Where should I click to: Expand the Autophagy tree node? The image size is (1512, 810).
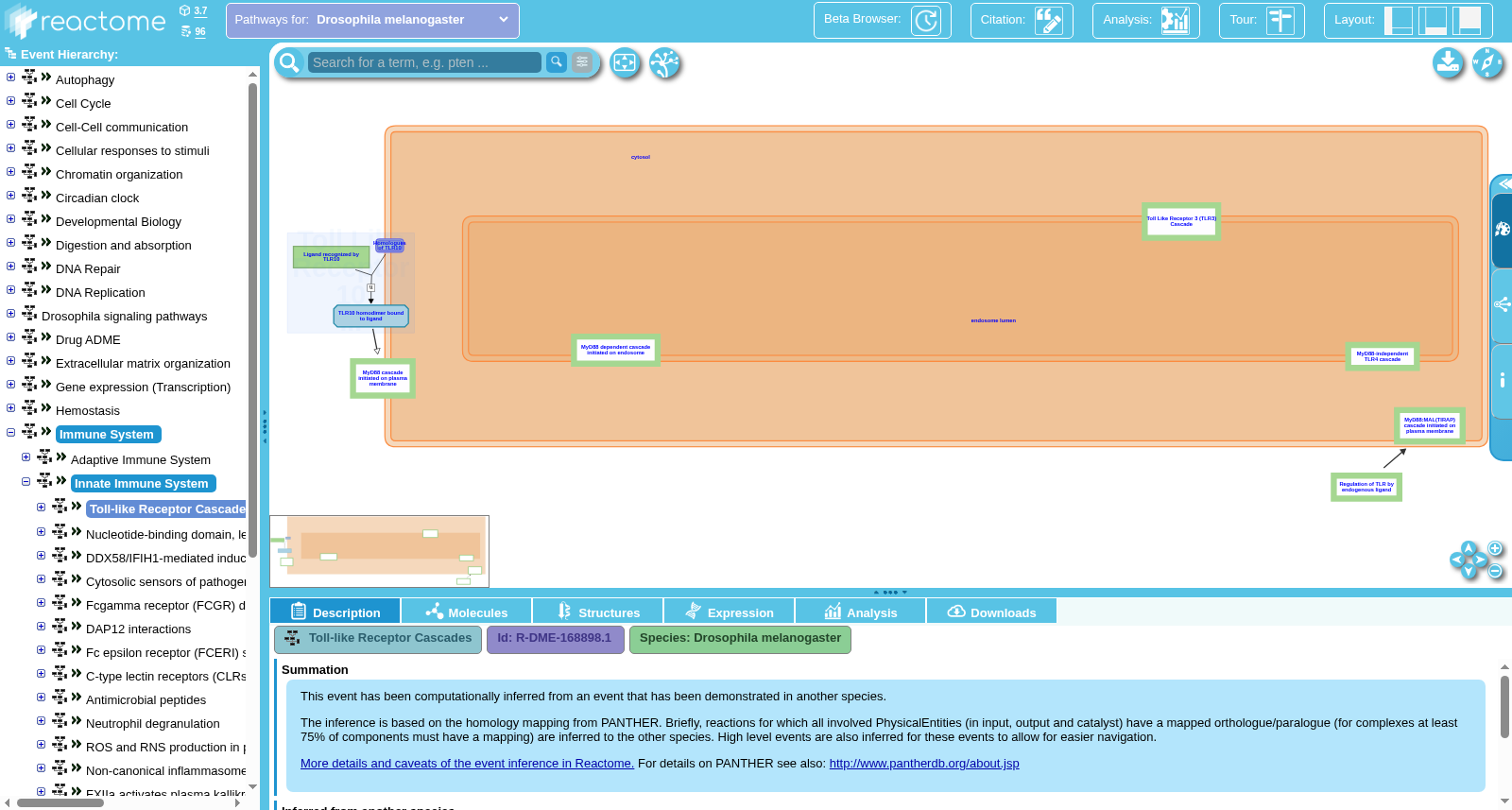click(10, 78)
